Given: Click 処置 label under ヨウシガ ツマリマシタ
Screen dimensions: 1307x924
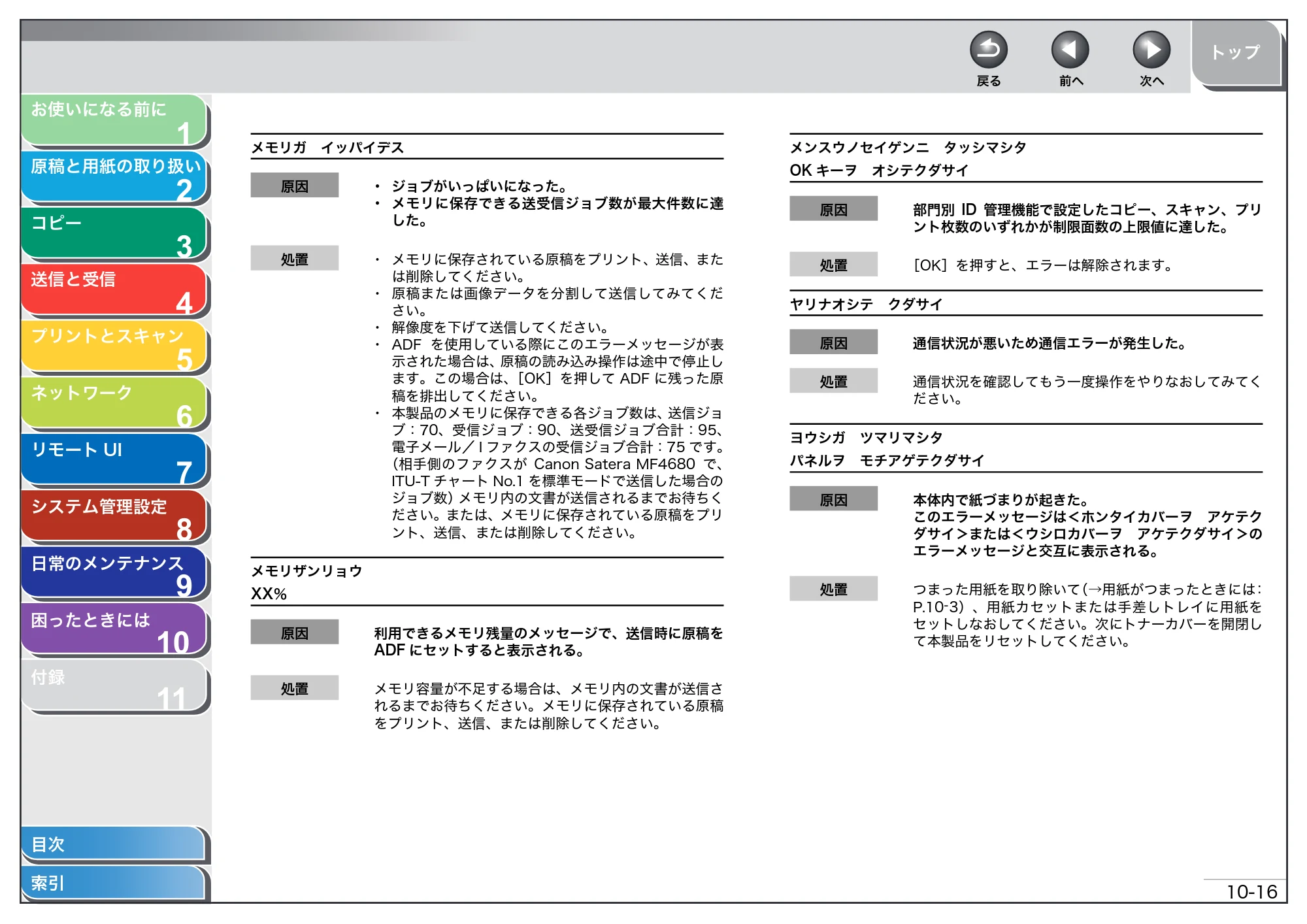Looking at the screenshot, I should click(833, 589).
